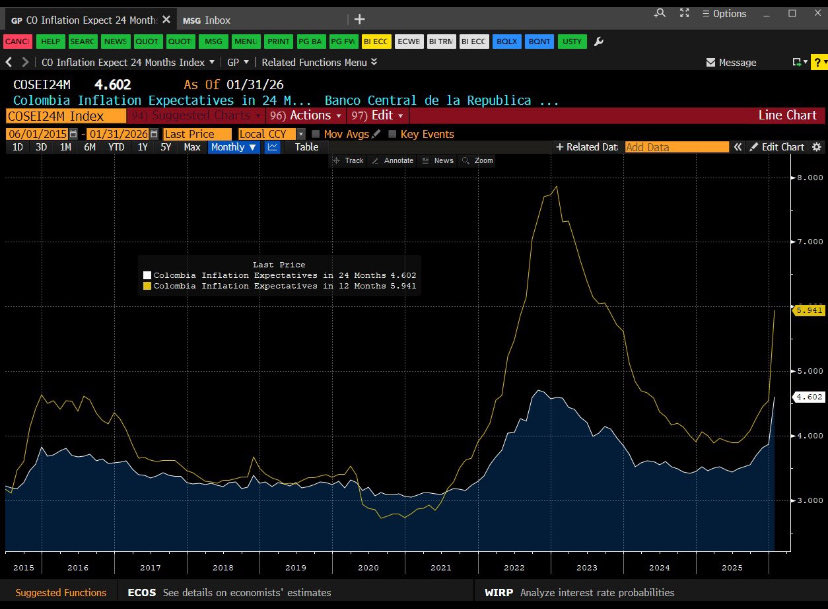Image resolution: width=828 pixels, height=609 pixels.
Task: Click the yellow BI ECC shortcut button
Action: point(376,41)
